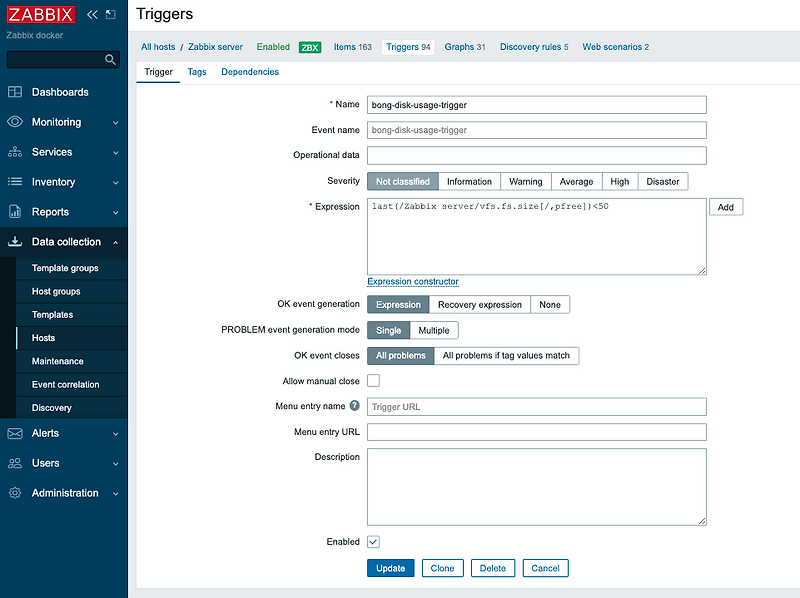Viewport: 800px width, 598px height.
Task: Set severity to Warning
Action: point(525,181)
